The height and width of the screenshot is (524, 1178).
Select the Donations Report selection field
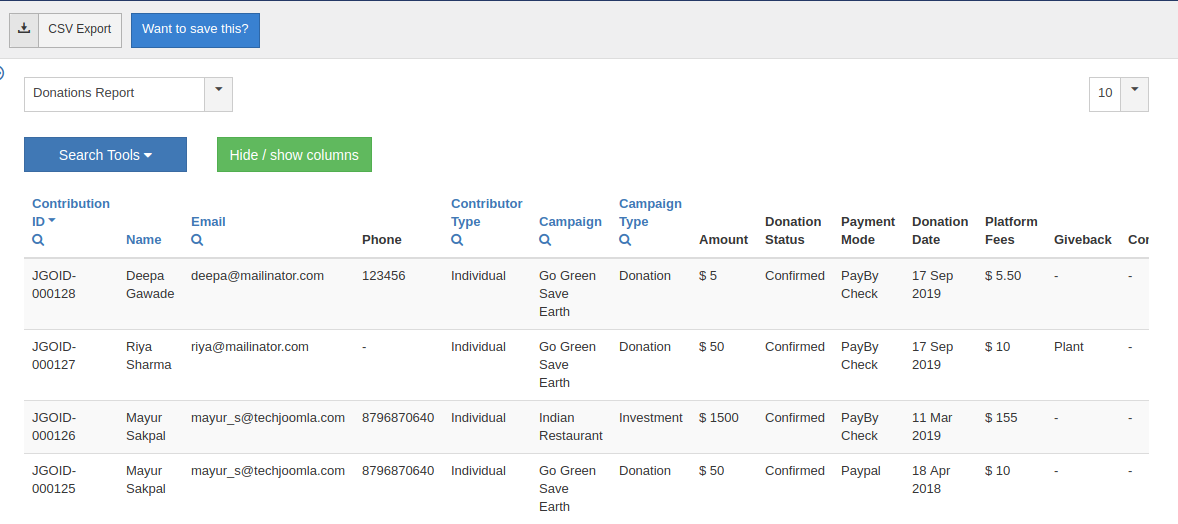tap(114, 94)
